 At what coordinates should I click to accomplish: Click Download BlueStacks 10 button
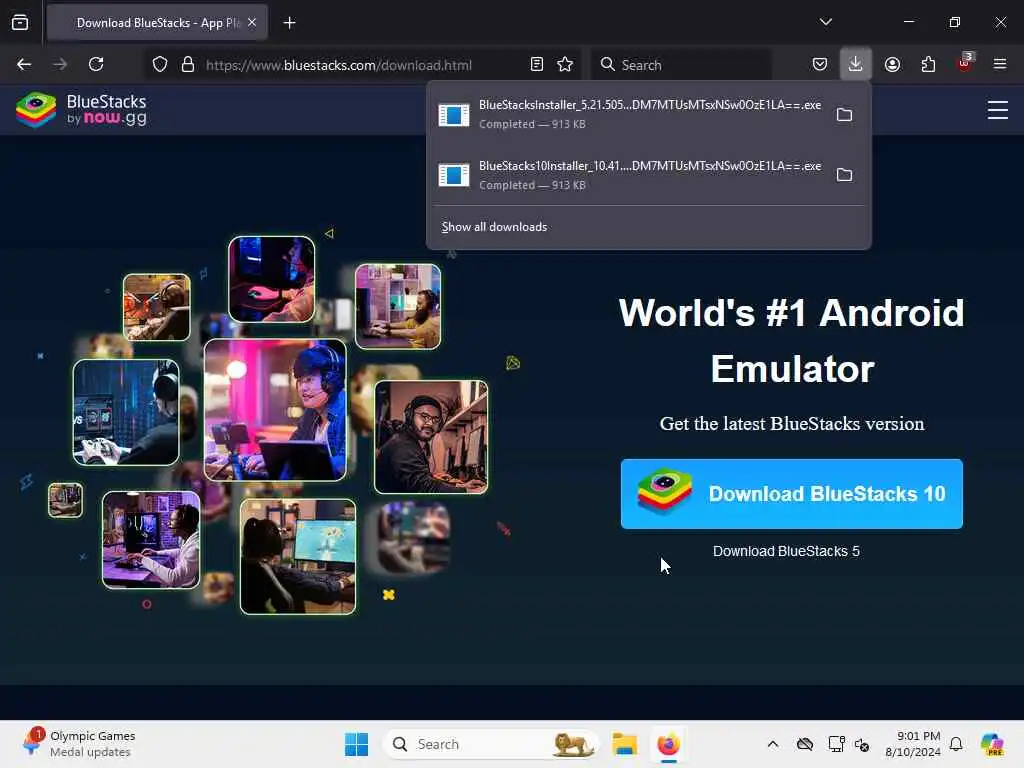(792, 494)
